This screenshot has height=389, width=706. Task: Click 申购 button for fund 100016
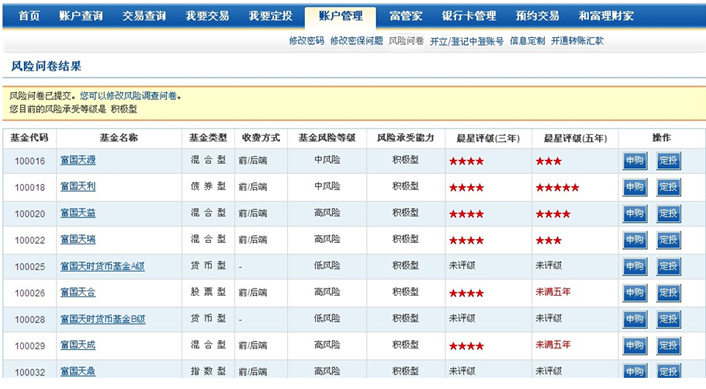tap(635, 161)
